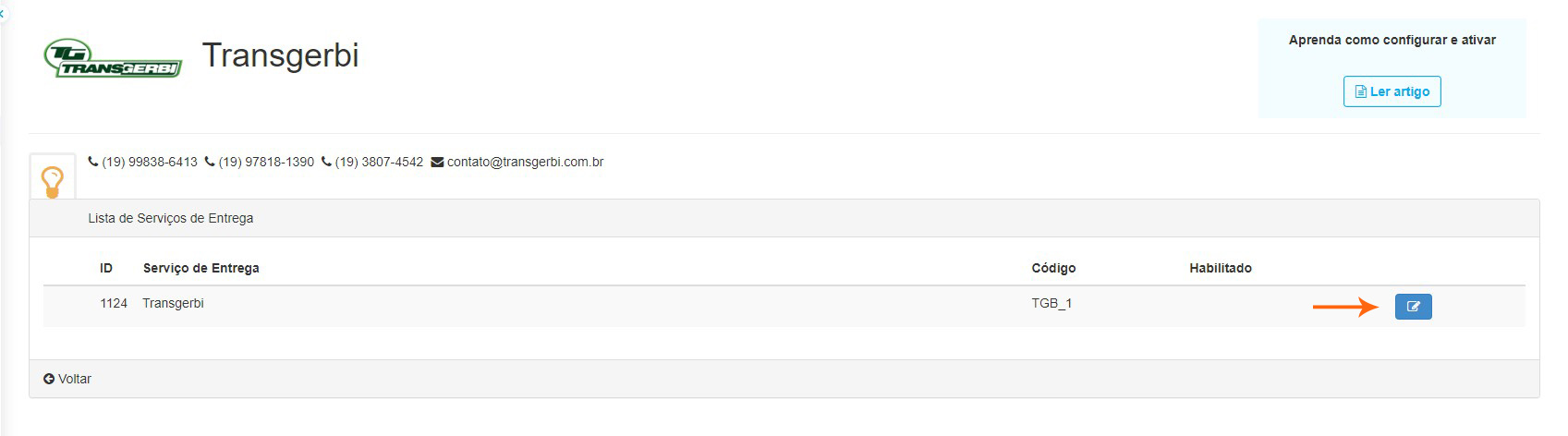Click the TGB_1 code cell
The height and width of the screenshot is (436, 1568).
(x=1051, y=303)
